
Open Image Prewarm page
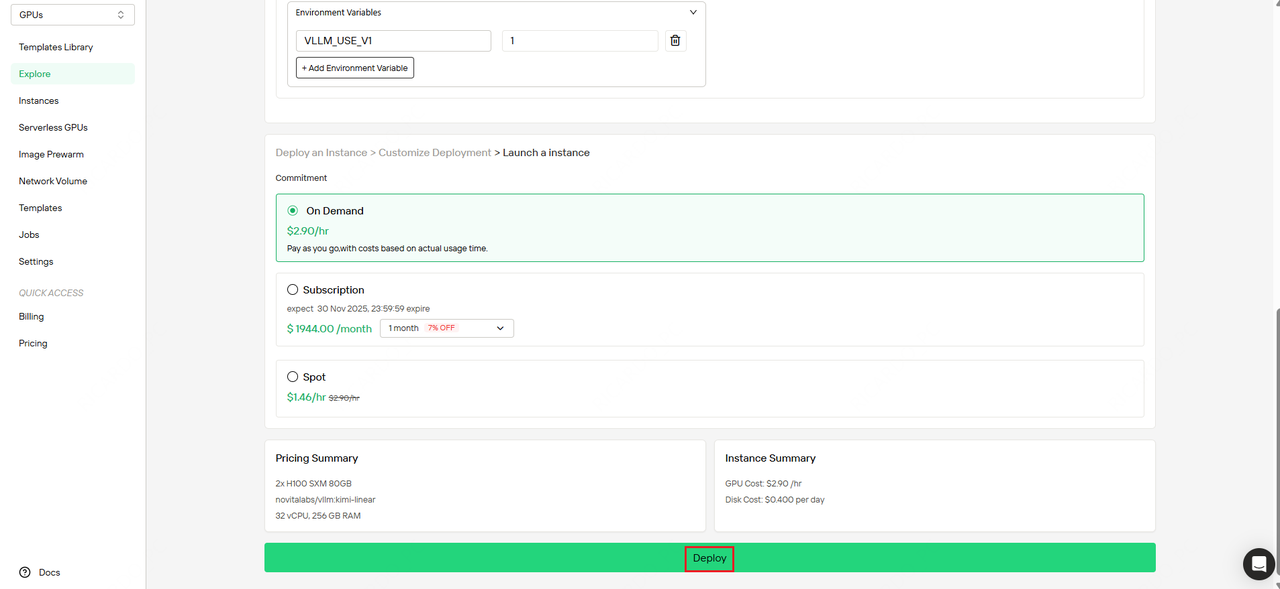[x=51, y=155]
